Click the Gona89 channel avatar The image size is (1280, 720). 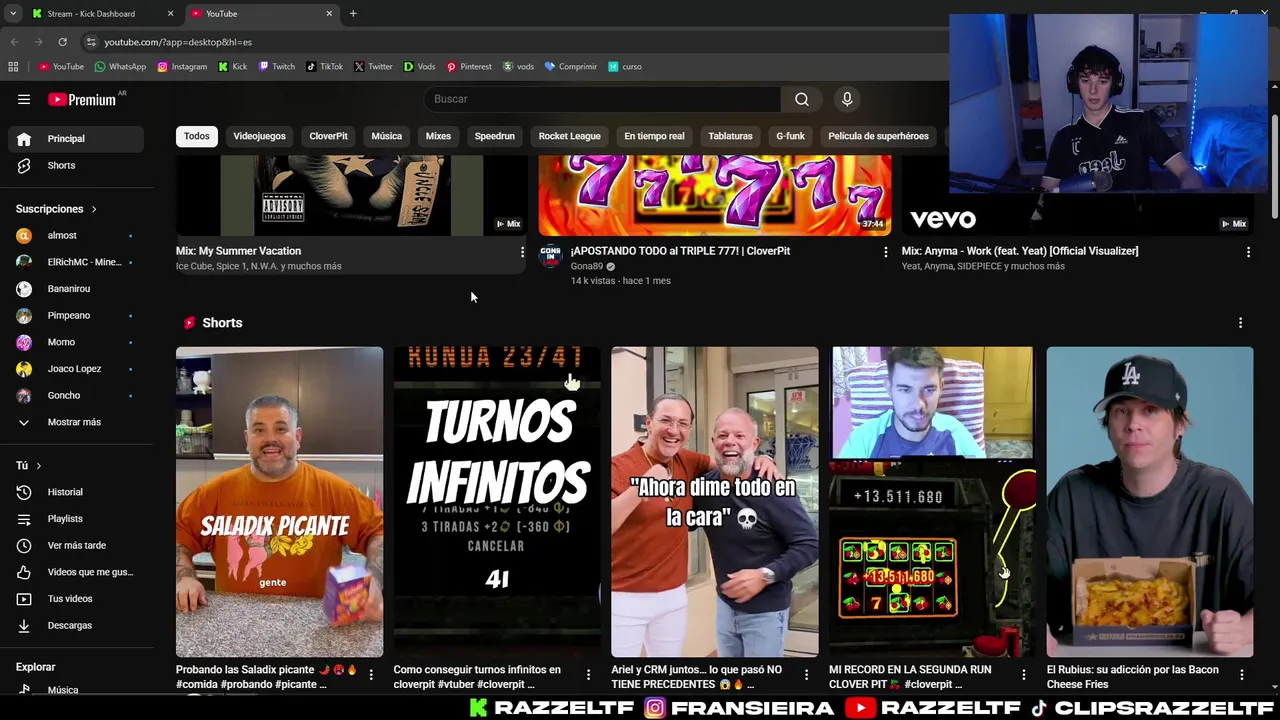550,256
